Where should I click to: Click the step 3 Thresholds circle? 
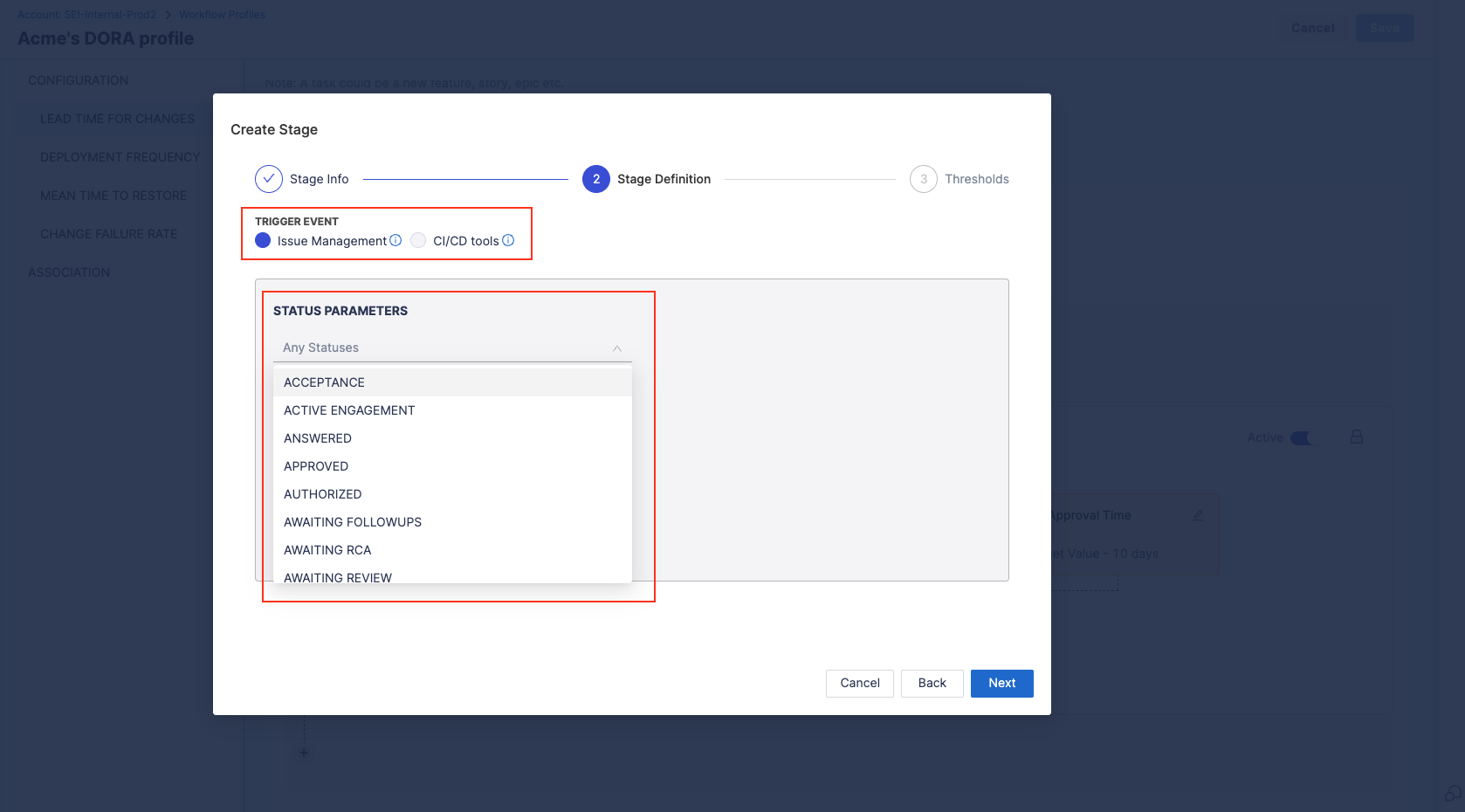click(923, 179)
